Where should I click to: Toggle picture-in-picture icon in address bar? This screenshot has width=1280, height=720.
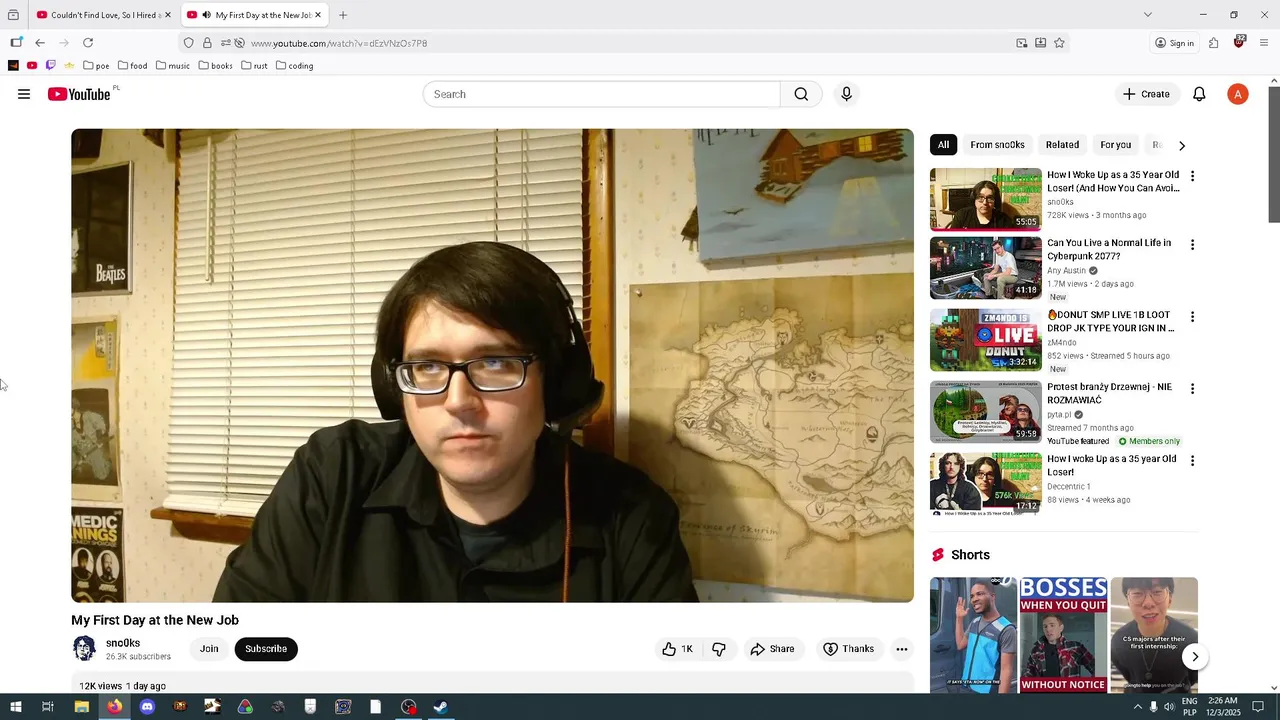coord(1021,43)
